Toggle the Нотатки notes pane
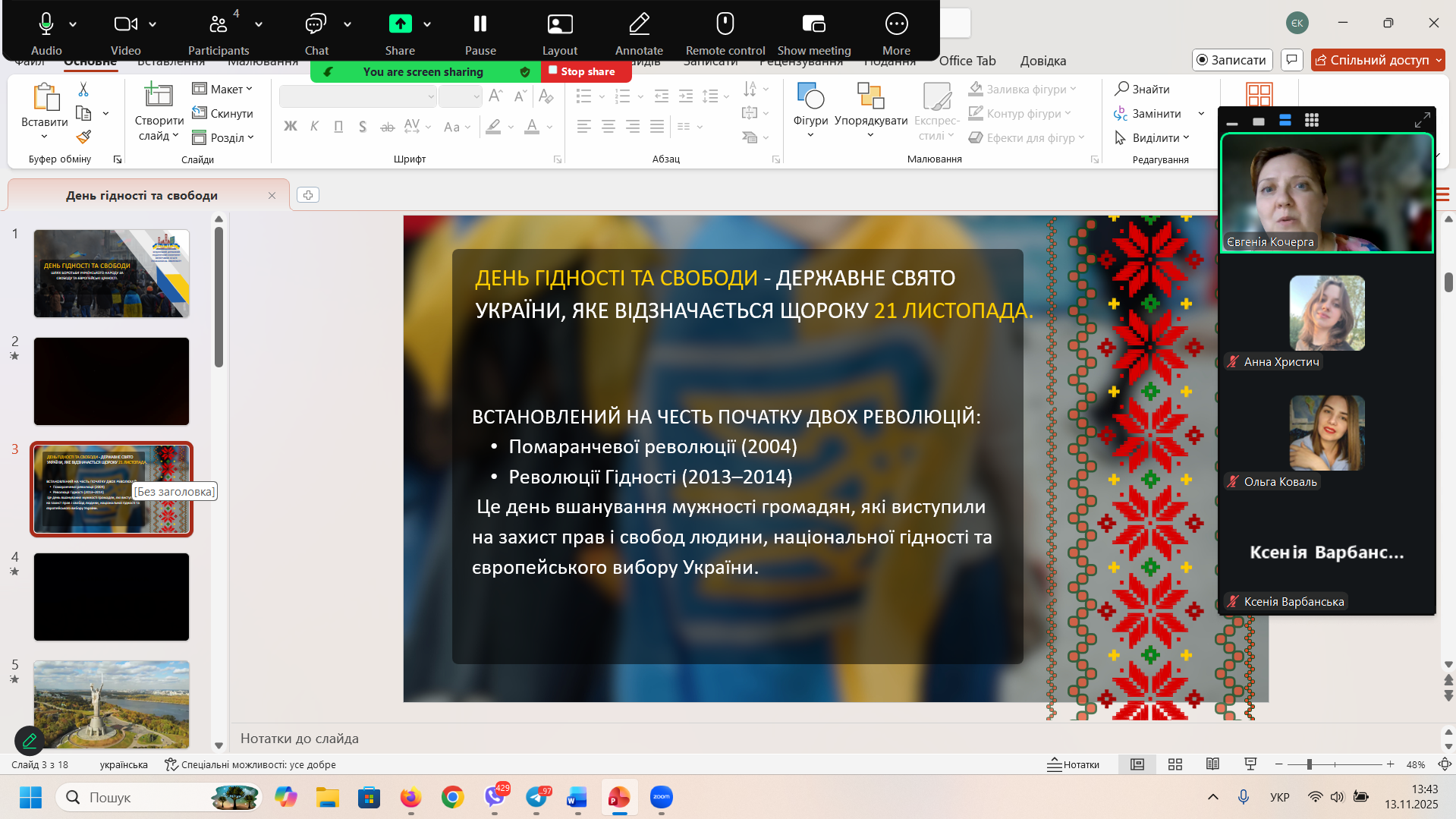The image size is (1456, 819). [1073, 764]
